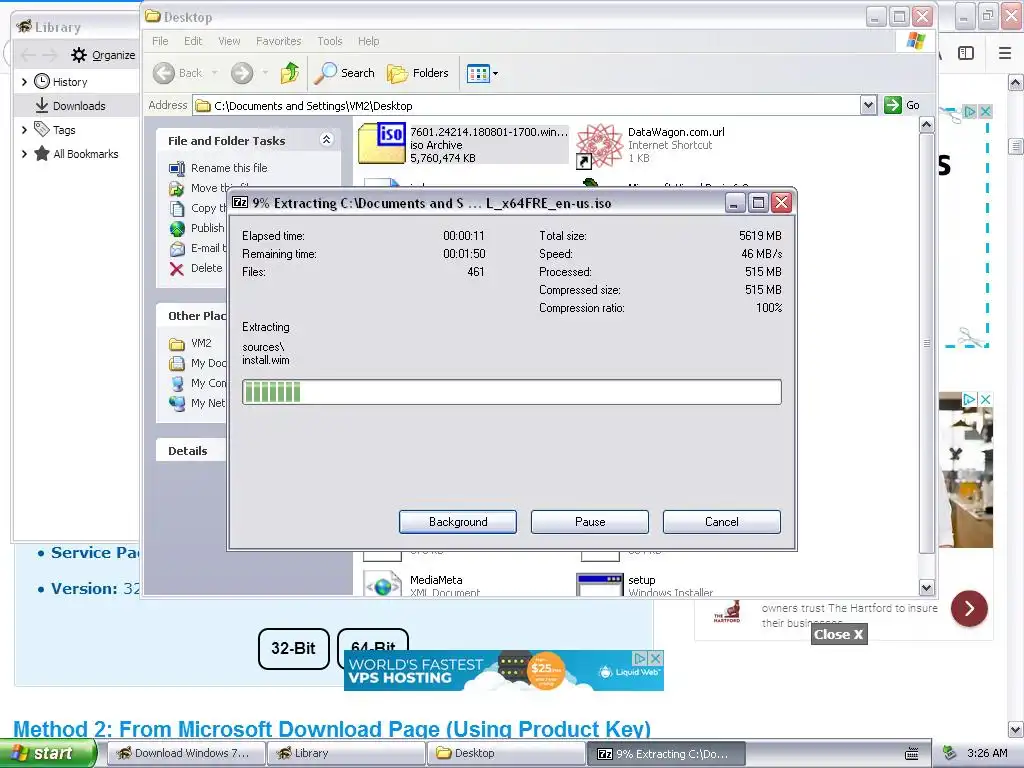The height and width of the screenshot is (768, 1024).
Task: Click the History clock icon in Library
Action: coord(42,81)
